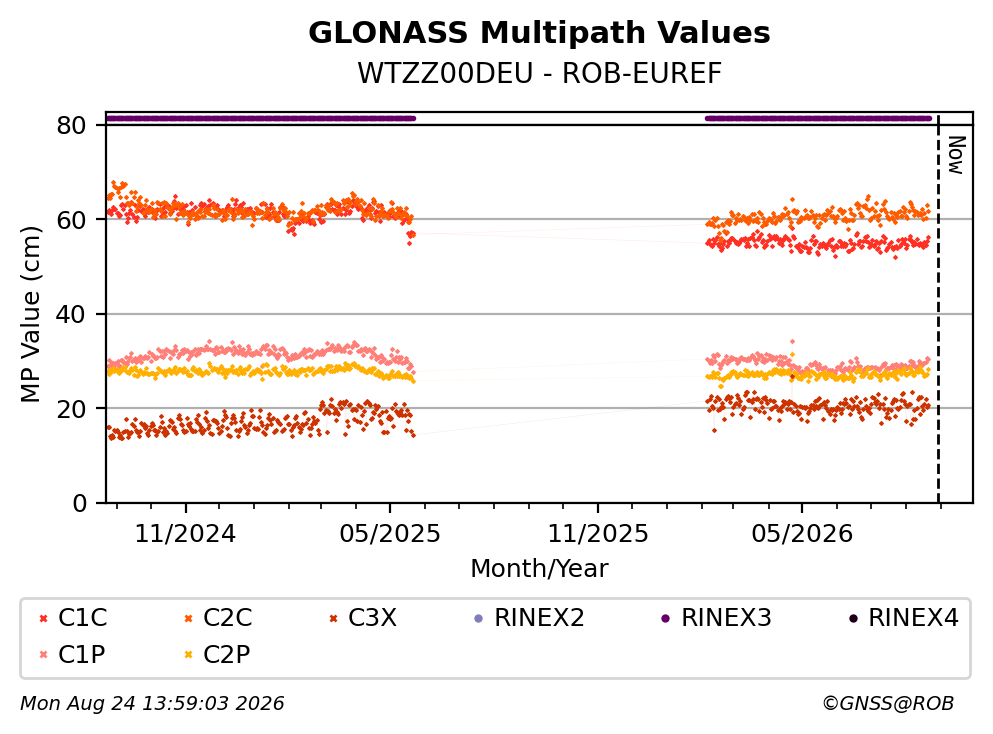The image size is (993, 734).
Task: Click the 05/2025 x-axis label
Action: (x=389, y=534)
